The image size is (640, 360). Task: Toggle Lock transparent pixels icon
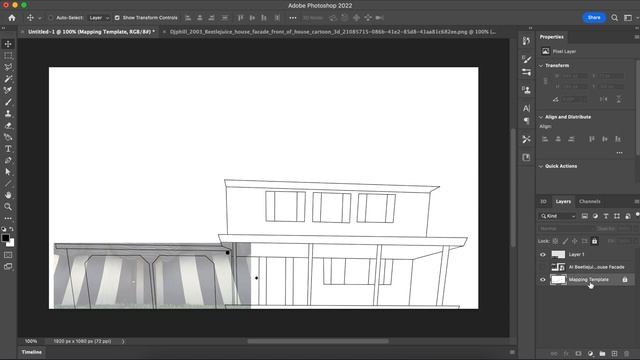pyautogui.click(x=556, y=241)
